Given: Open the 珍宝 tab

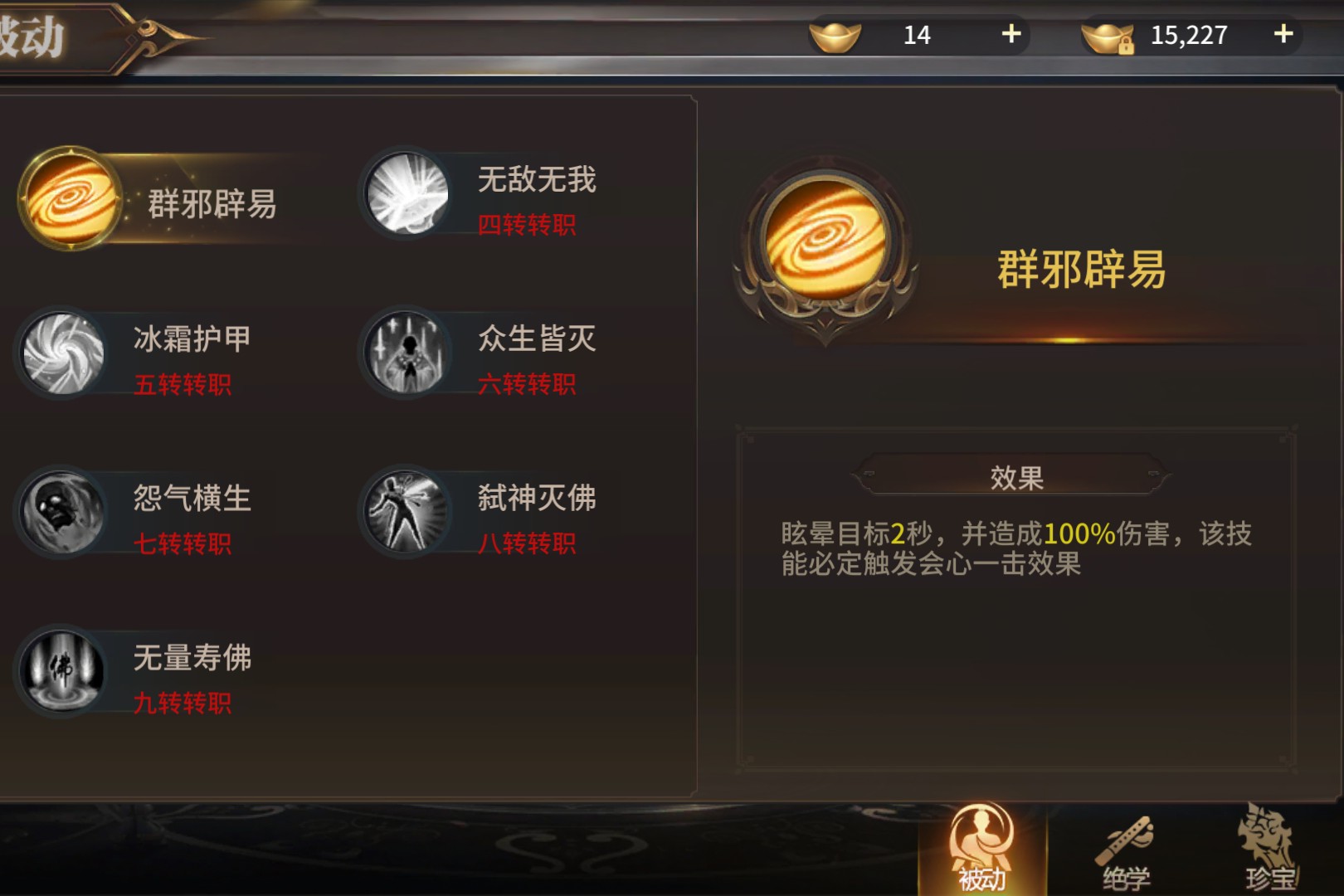Looking at the screenshot, I should point(1269,848).
